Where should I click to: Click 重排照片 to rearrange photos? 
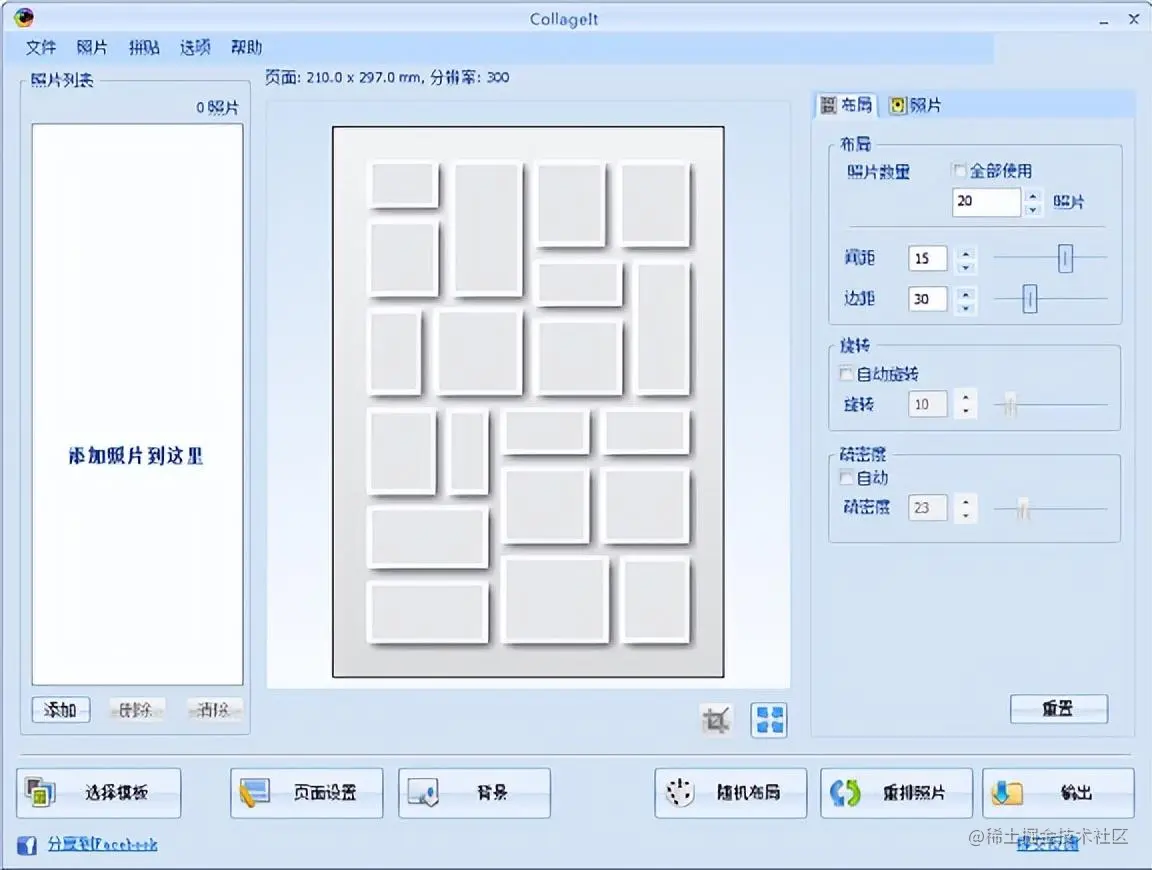pos(896,793)
